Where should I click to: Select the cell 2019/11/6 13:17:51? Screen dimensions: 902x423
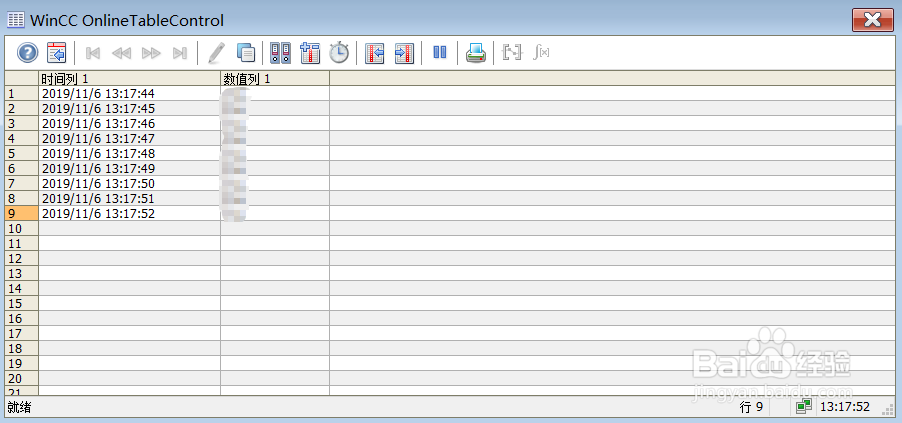[x=129, y=198]
